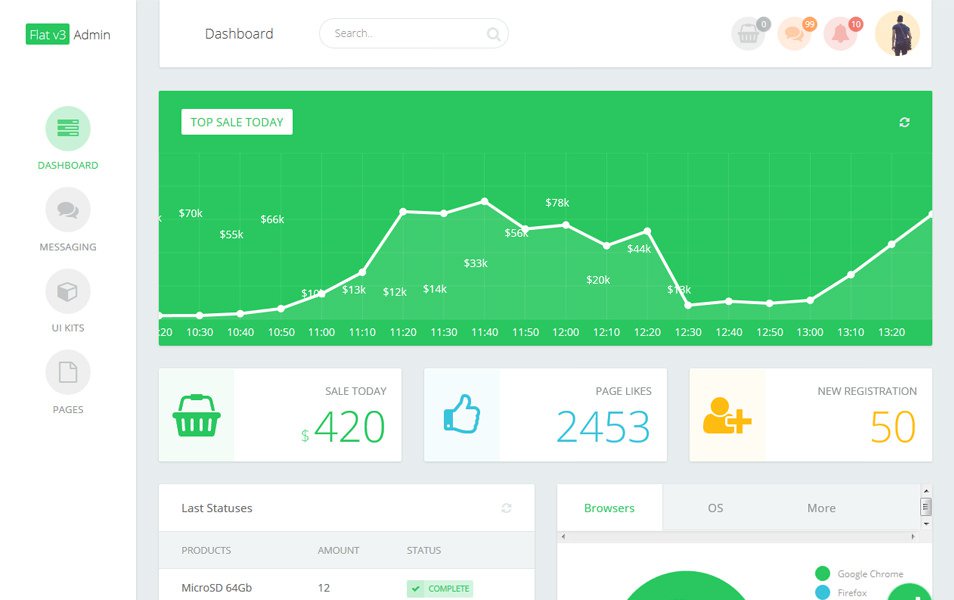Viewport: 954px width, 600px height.
Task: Click the amount 12 cell
Action: (324, 588)
